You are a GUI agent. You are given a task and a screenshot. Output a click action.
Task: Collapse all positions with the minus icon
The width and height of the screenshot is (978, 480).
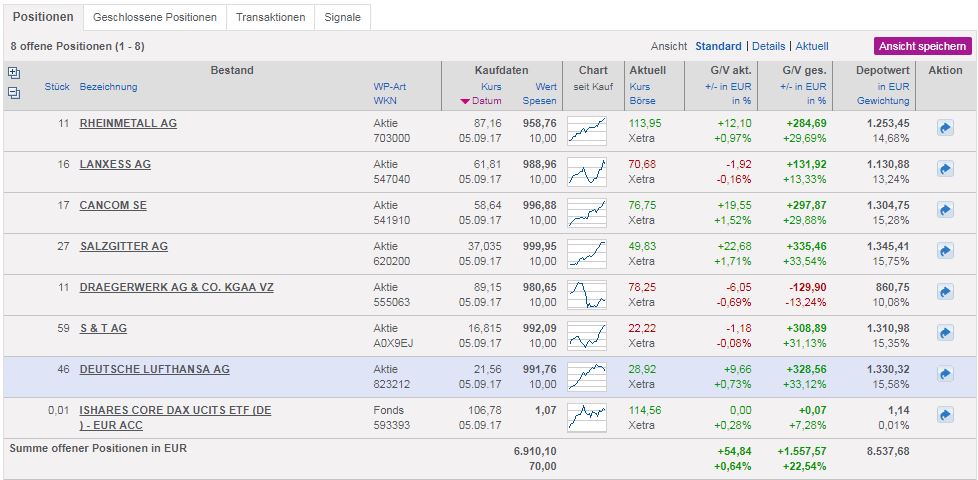[x=14, y=93]
